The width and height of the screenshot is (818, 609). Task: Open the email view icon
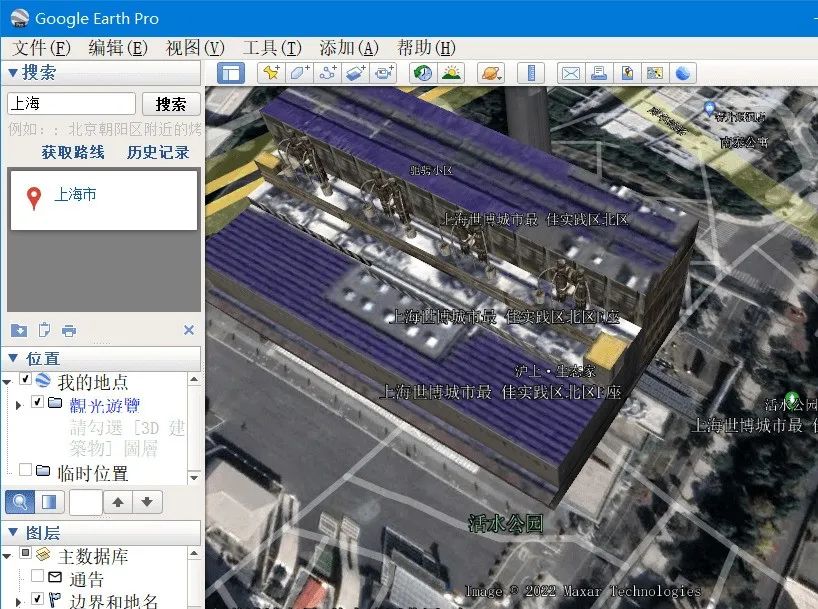569,73
